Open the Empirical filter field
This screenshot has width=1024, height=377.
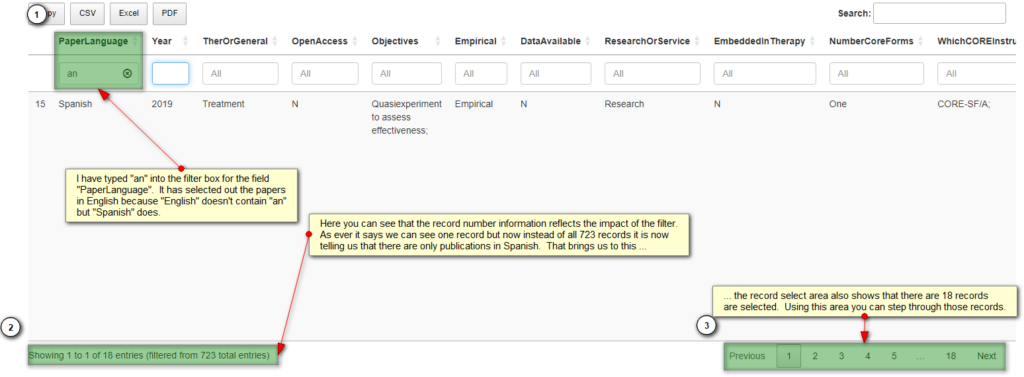(483, 73)
